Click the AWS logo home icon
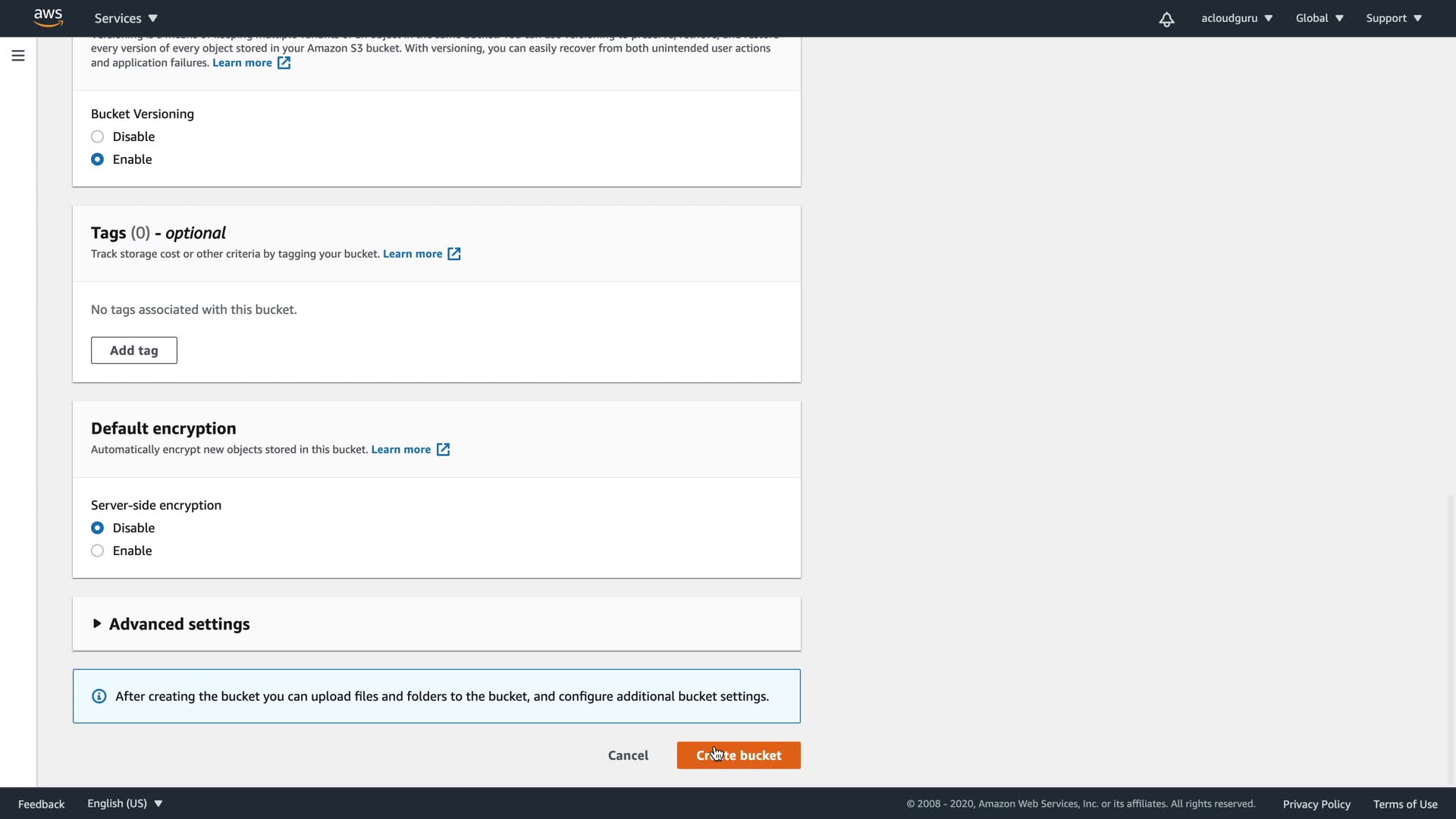The width and height of the screenshot is (1456, 819). pos(48,18)
